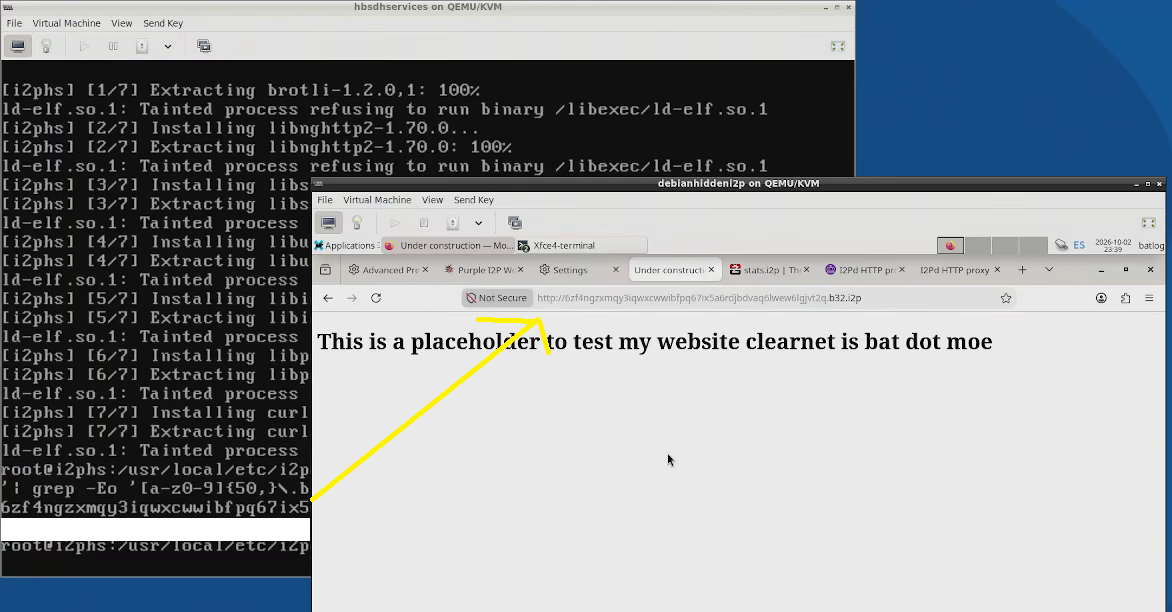
Task: Power on VM in hbsdhservices window
Action: [84, 46]
